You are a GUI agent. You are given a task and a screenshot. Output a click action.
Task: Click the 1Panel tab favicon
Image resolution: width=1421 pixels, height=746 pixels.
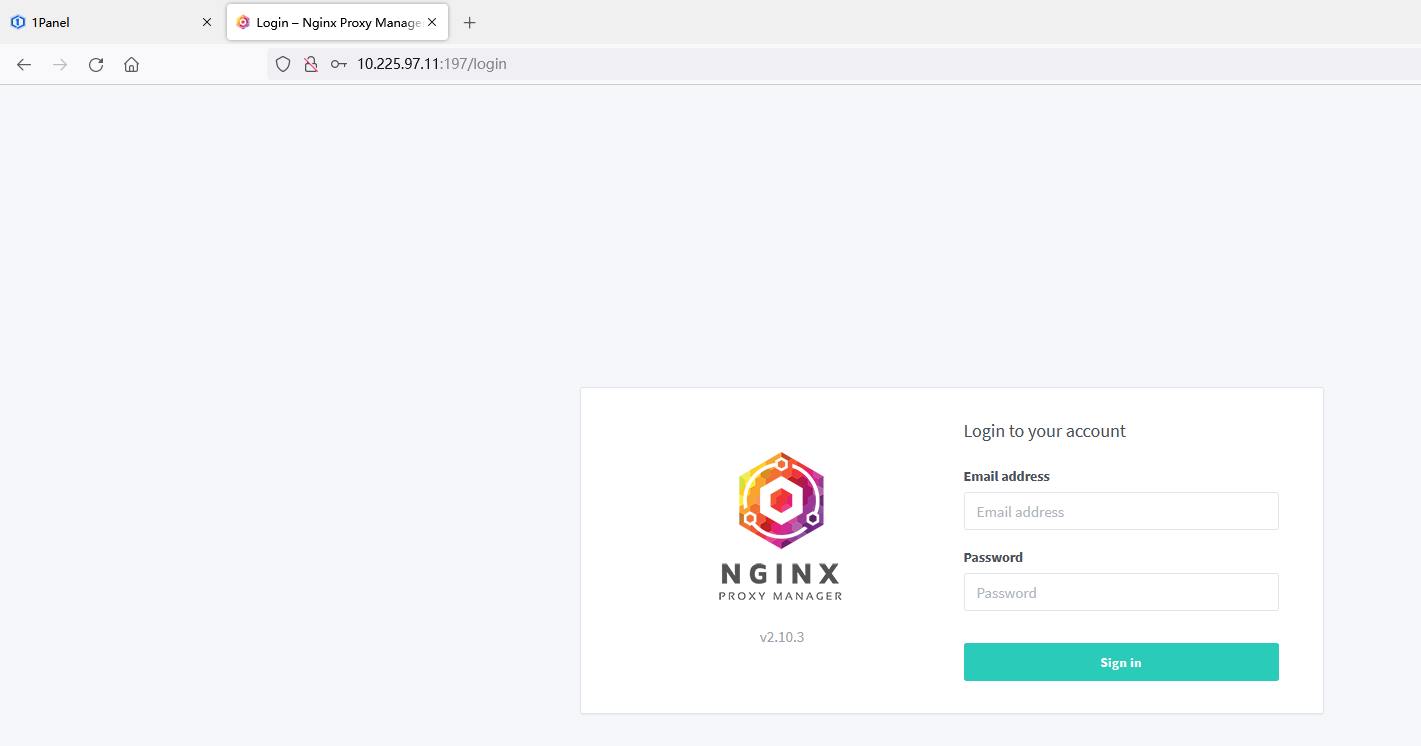18,22
